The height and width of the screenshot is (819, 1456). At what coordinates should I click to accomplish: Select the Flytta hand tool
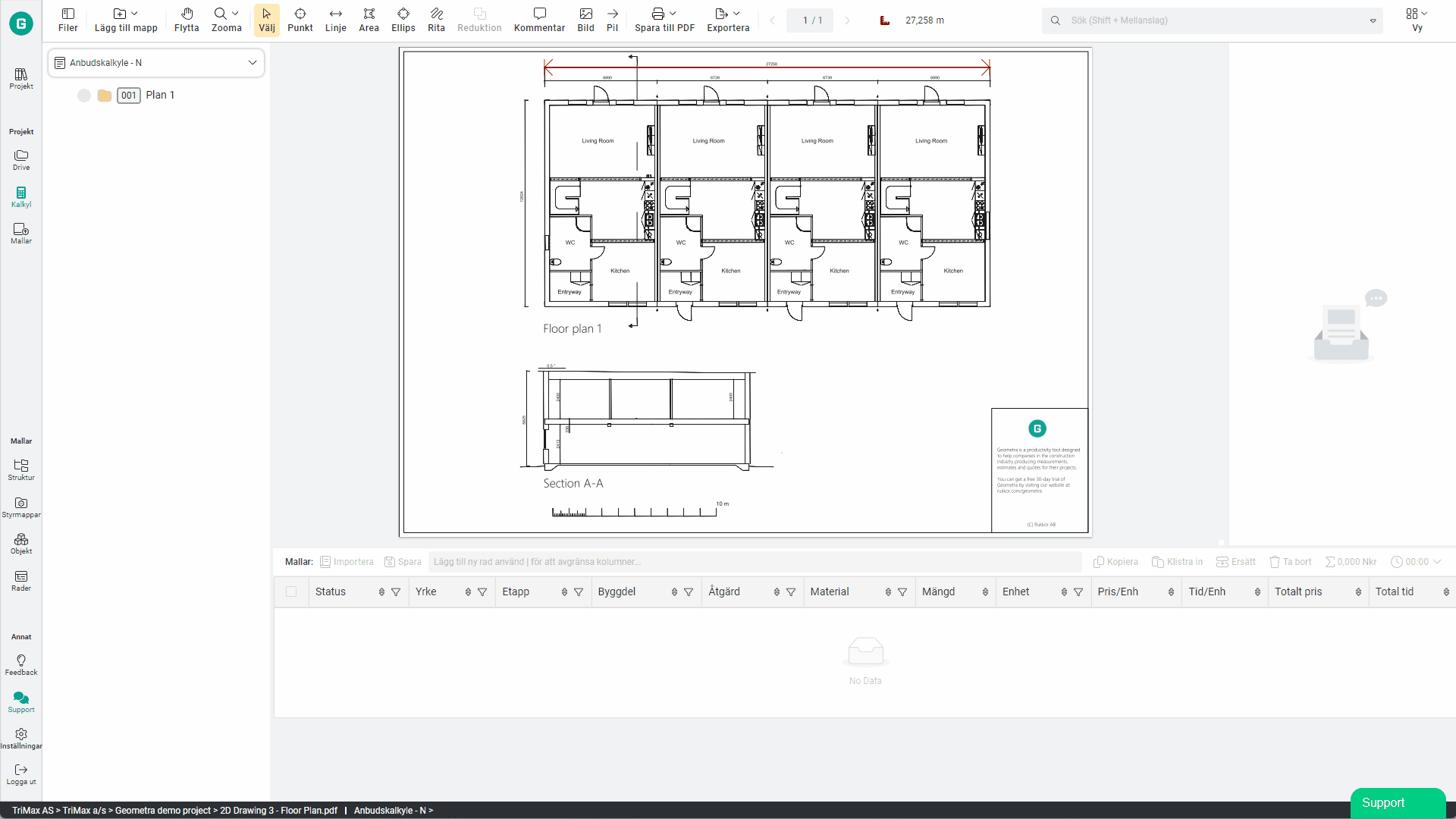[x=187, y=20]
